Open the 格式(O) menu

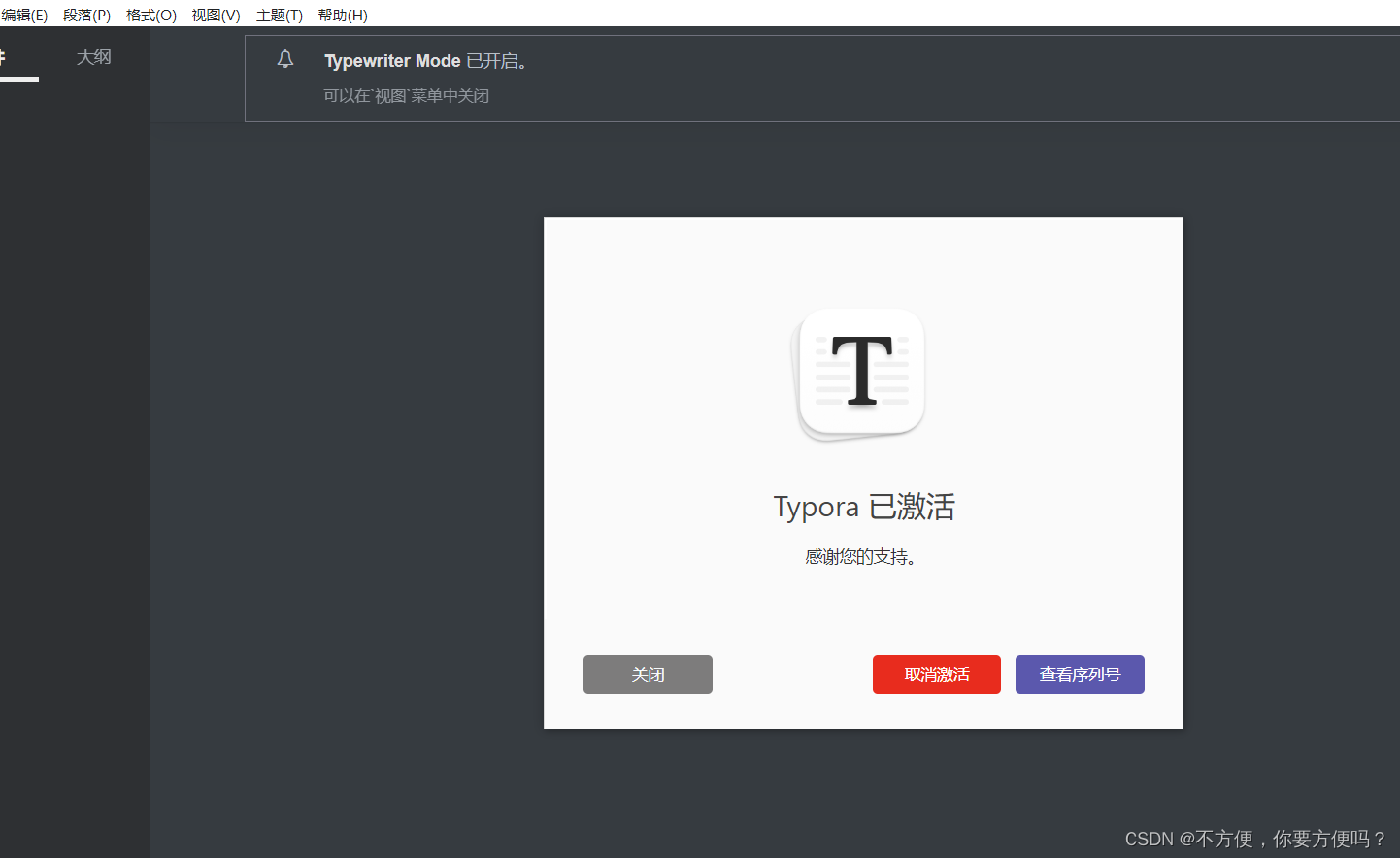150,15
